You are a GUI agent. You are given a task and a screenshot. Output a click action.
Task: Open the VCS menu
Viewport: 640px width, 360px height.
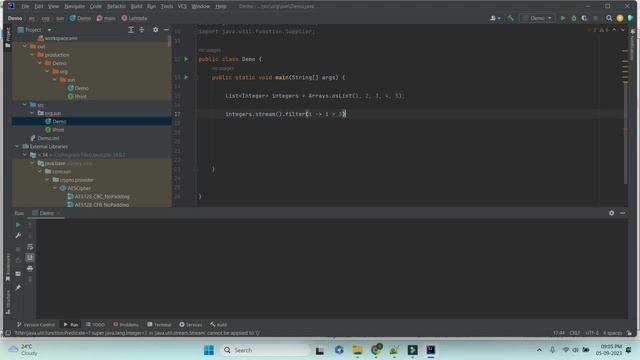point(182,7)
